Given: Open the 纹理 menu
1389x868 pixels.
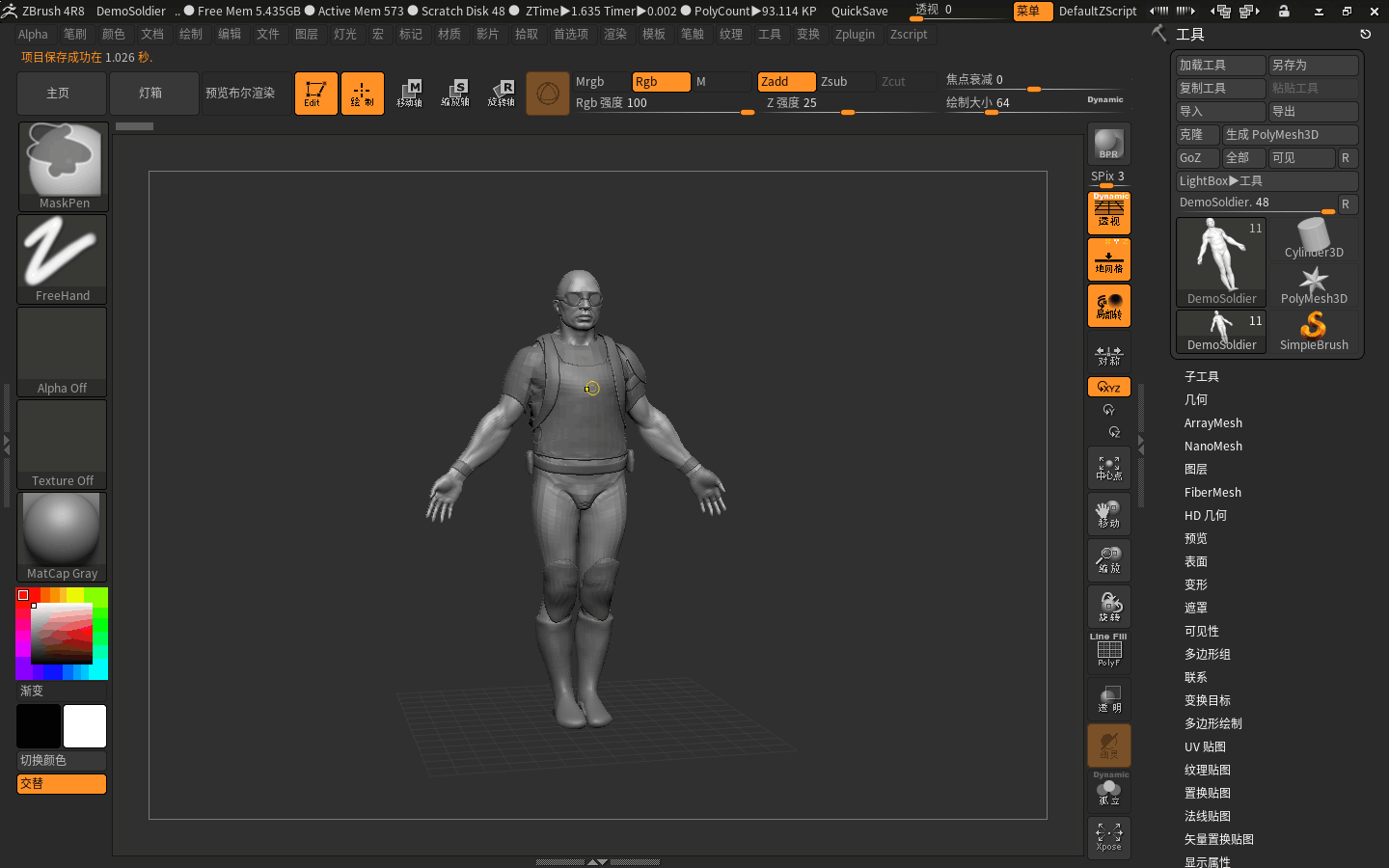Looking at the screenshot, I should click(x=731, y=34).
